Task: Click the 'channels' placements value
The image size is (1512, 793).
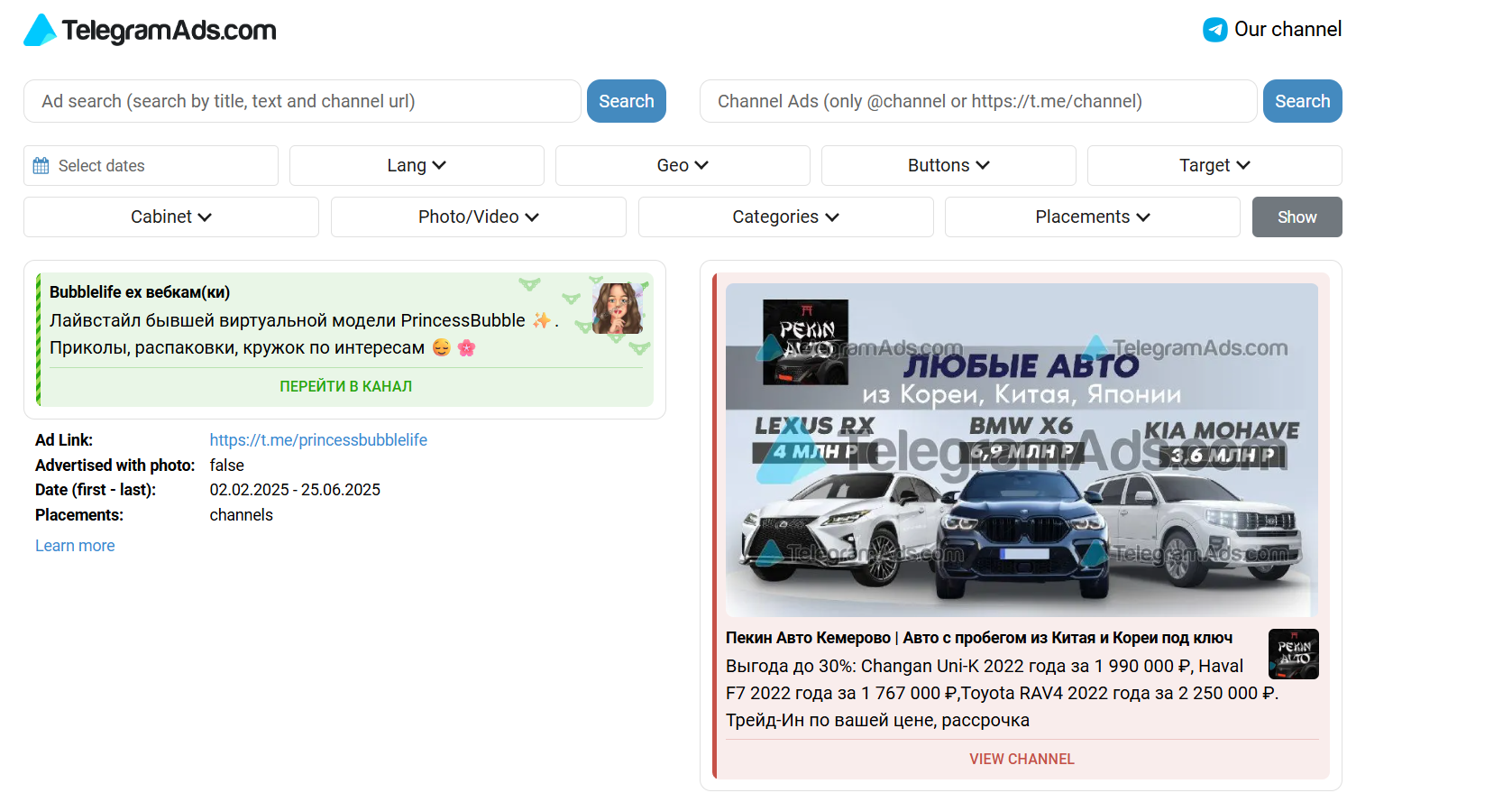Action: pos(241,515)
